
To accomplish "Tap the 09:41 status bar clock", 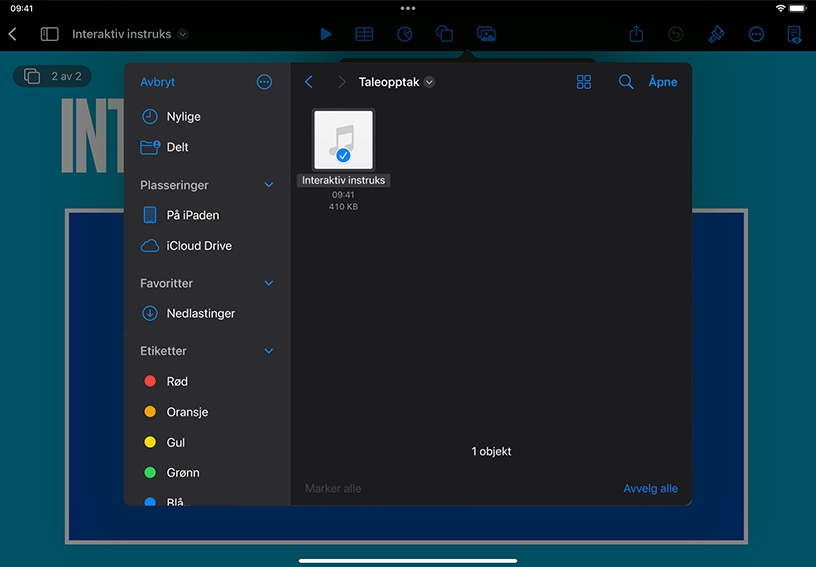I will pos(21,8).
